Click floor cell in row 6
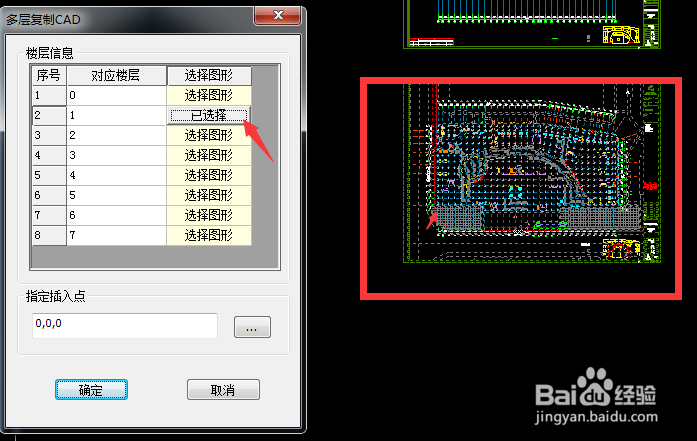Image resolution: width=697 pixels, height=441 pixels. pos(116,195)
